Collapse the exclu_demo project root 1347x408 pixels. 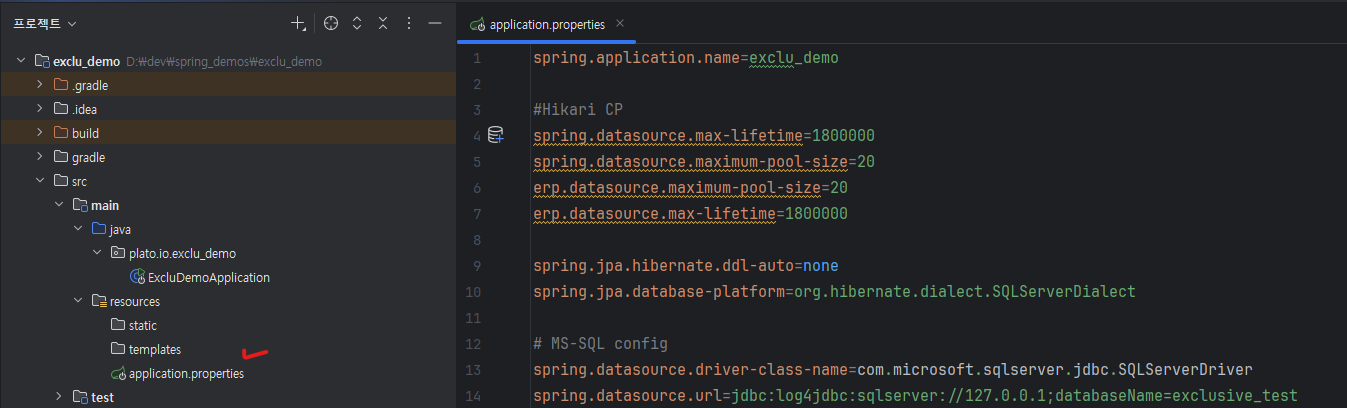21,61
